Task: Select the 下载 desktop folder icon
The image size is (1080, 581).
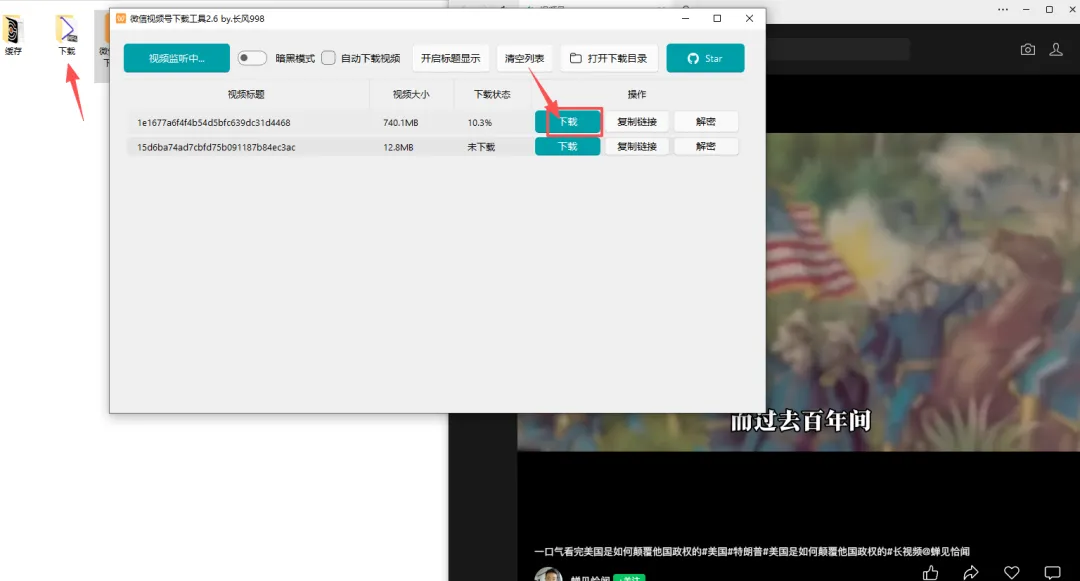Action: coord(66,36)
